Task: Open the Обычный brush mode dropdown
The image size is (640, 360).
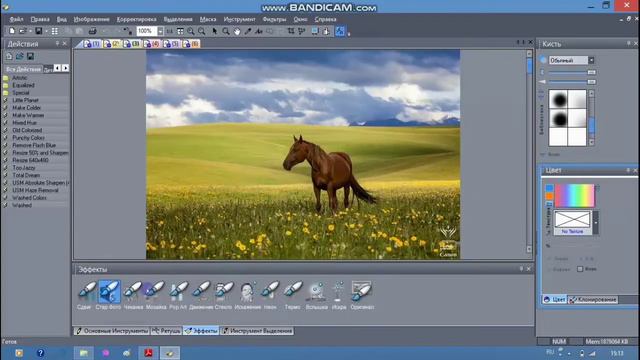Action: (x=591, y=60)
